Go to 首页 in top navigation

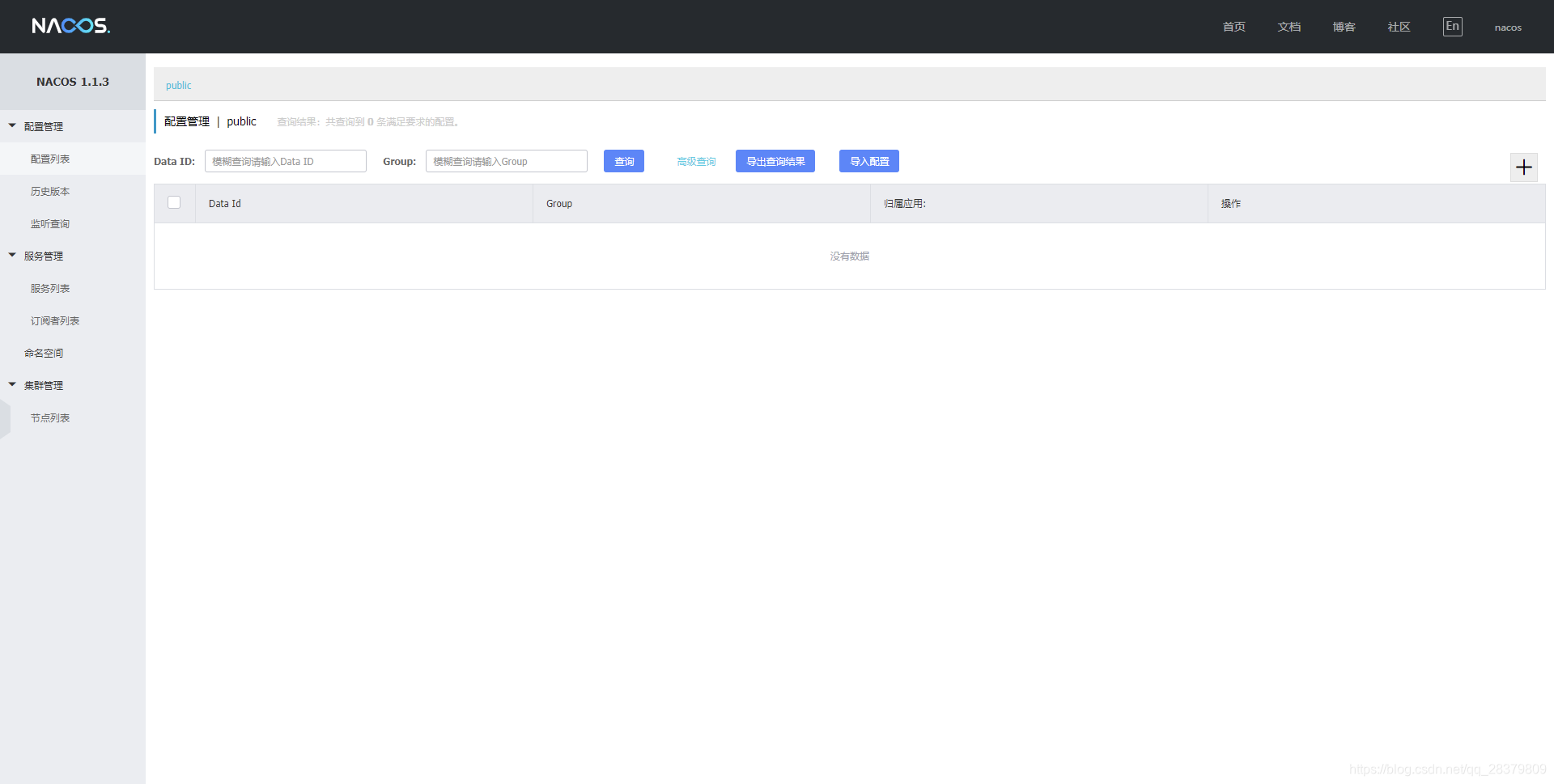(x=1234, y=27)
